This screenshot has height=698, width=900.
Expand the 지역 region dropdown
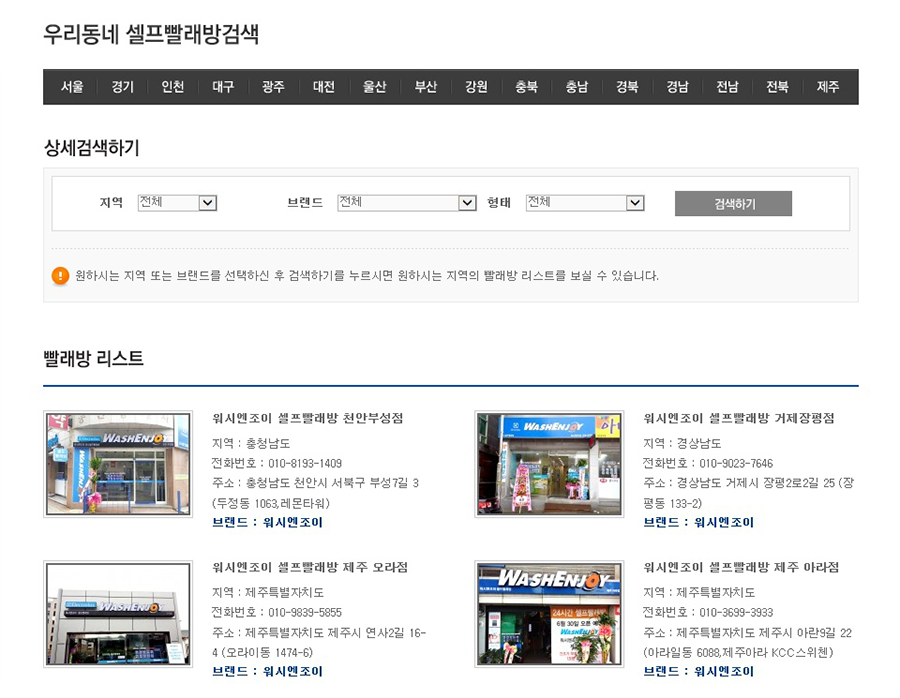(x=177, y=203)
